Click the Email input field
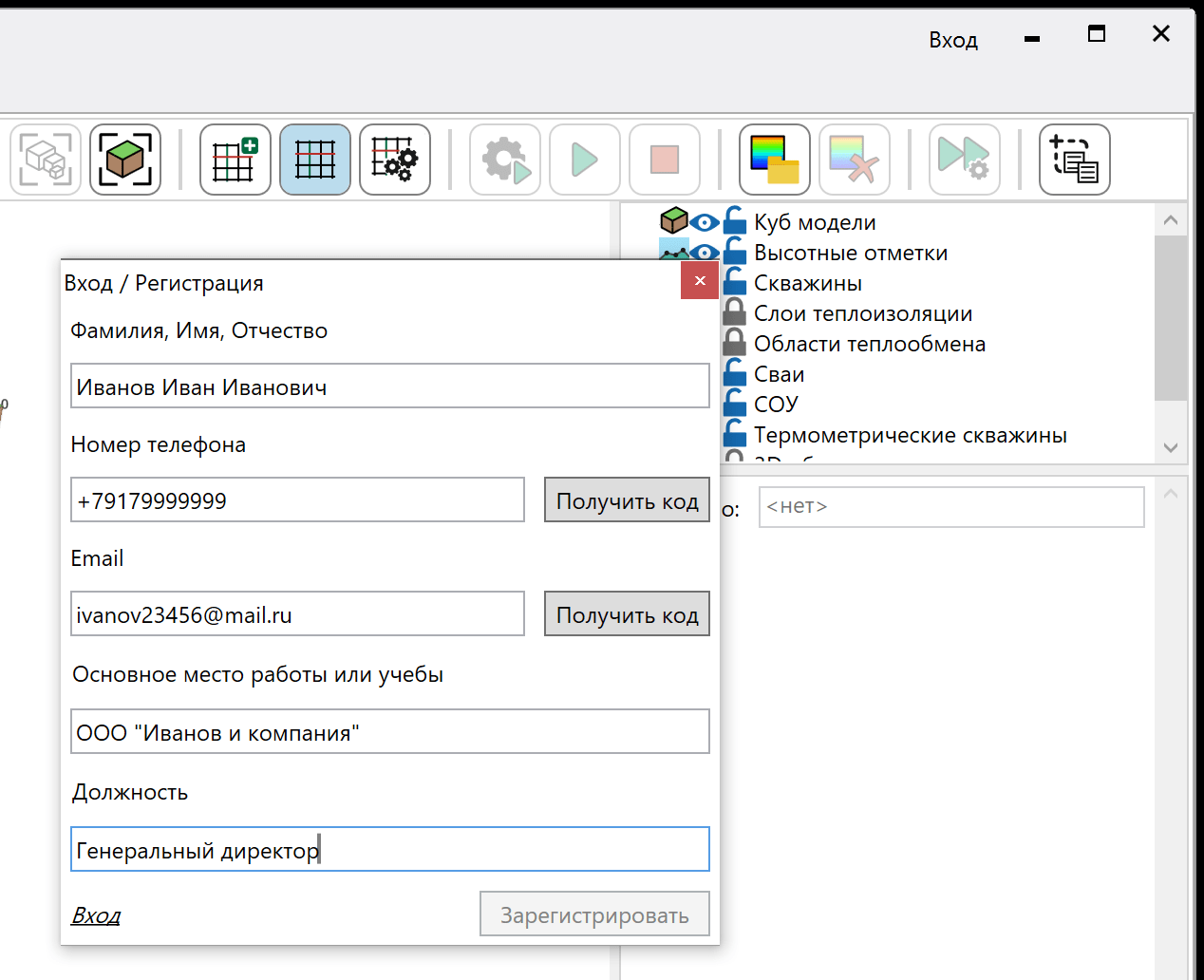The height and width of the screenshot is (980, 1204). point(297,613)
